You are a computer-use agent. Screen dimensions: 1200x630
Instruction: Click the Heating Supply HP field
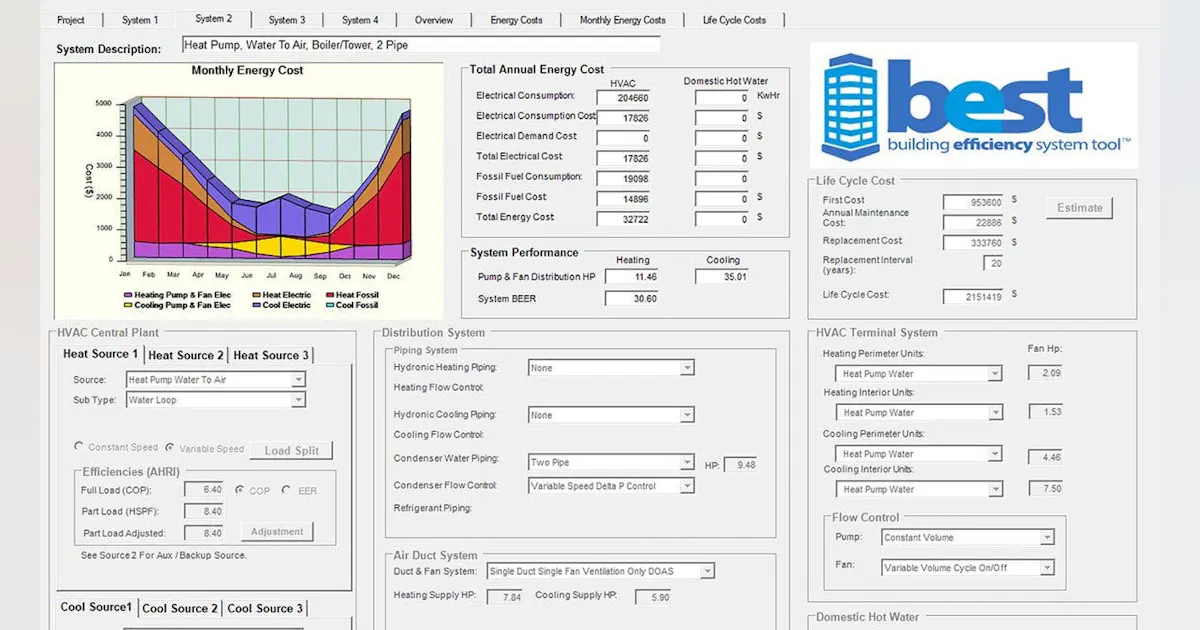tap(503, 597)
